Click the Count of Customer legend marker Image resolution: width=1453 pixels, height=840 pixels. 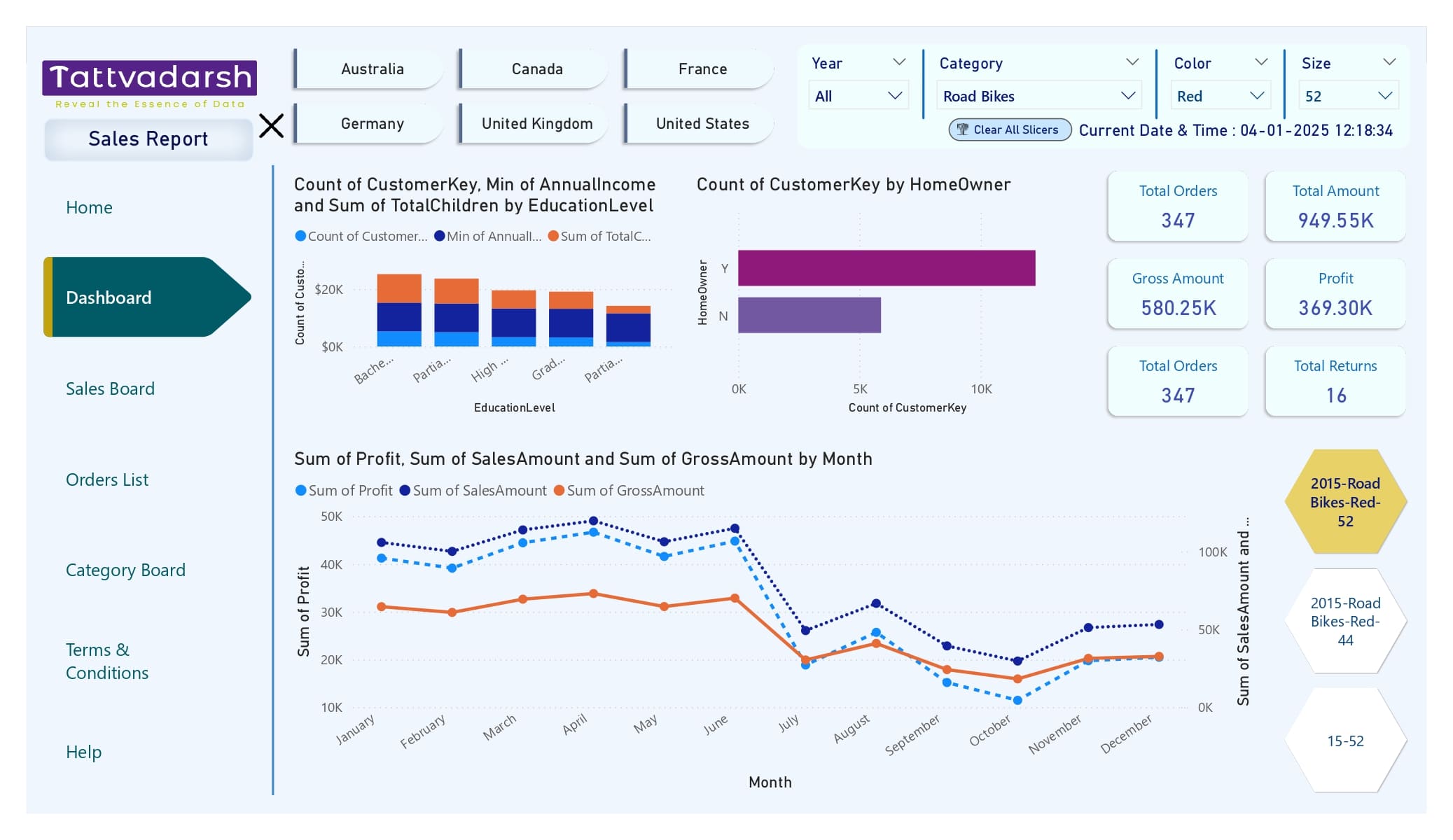(300, 236)
